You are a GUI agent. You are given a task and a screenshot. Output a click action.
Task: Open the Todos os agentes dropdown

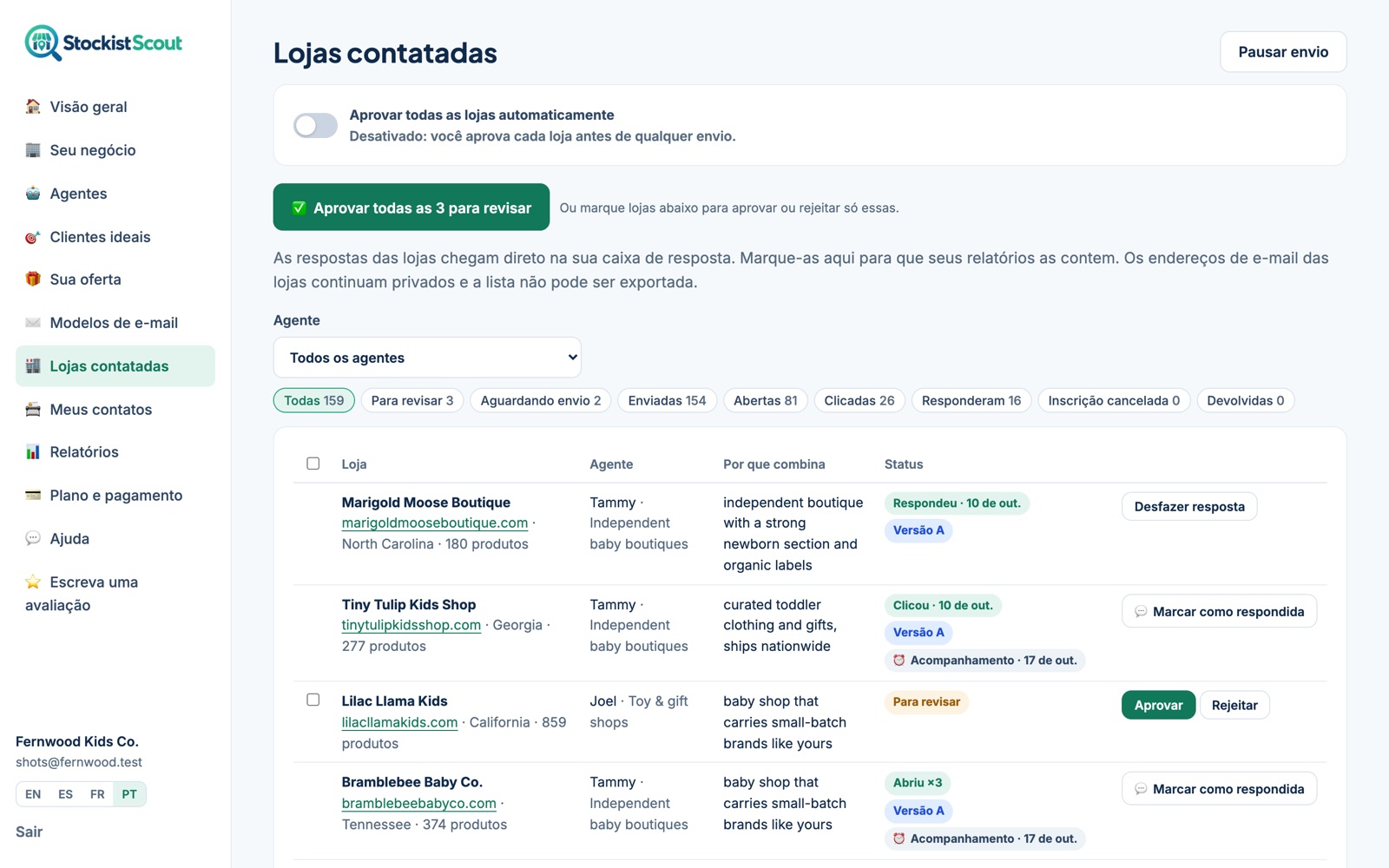427,358
